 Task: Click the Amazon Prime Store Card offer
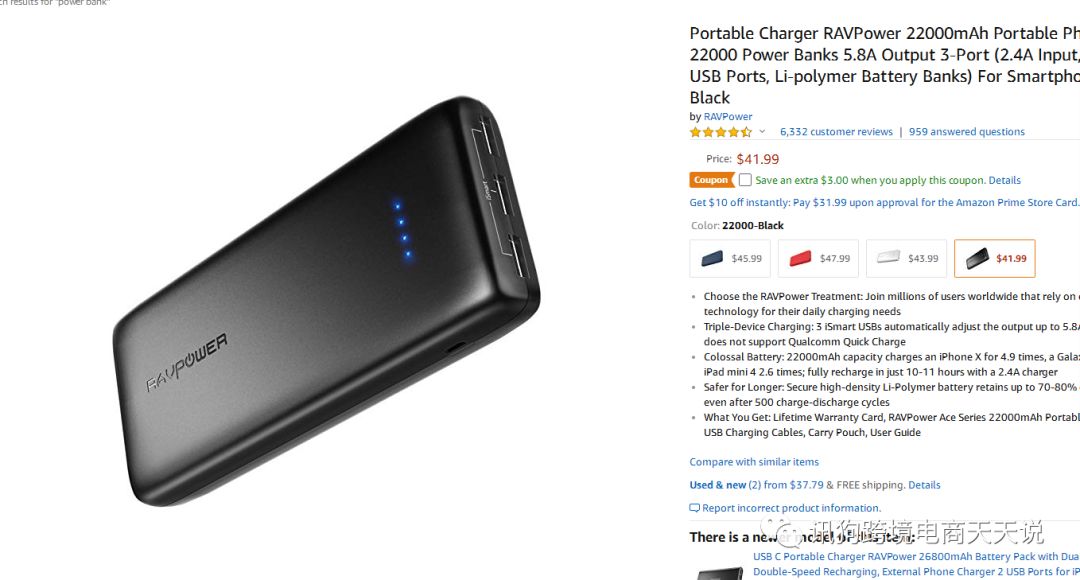point(884,203)
